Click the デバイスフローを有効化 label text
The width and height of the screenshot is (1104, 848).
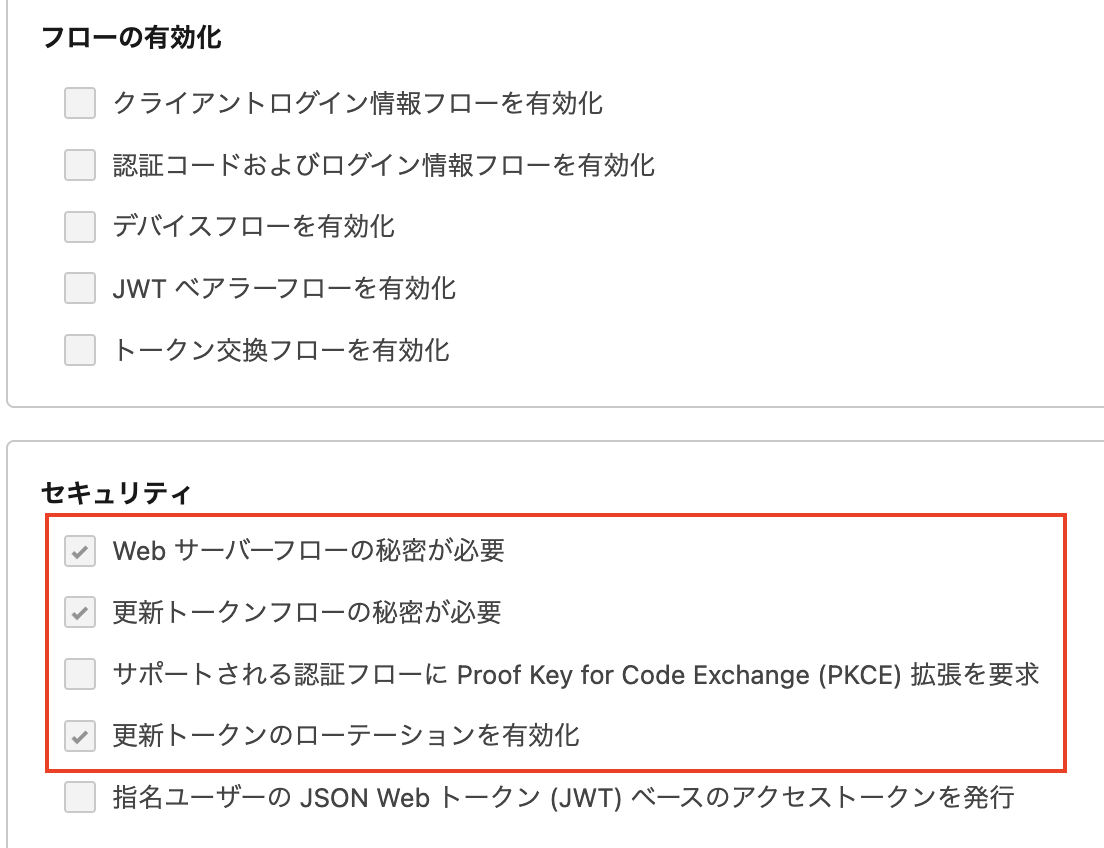[254, 227]
